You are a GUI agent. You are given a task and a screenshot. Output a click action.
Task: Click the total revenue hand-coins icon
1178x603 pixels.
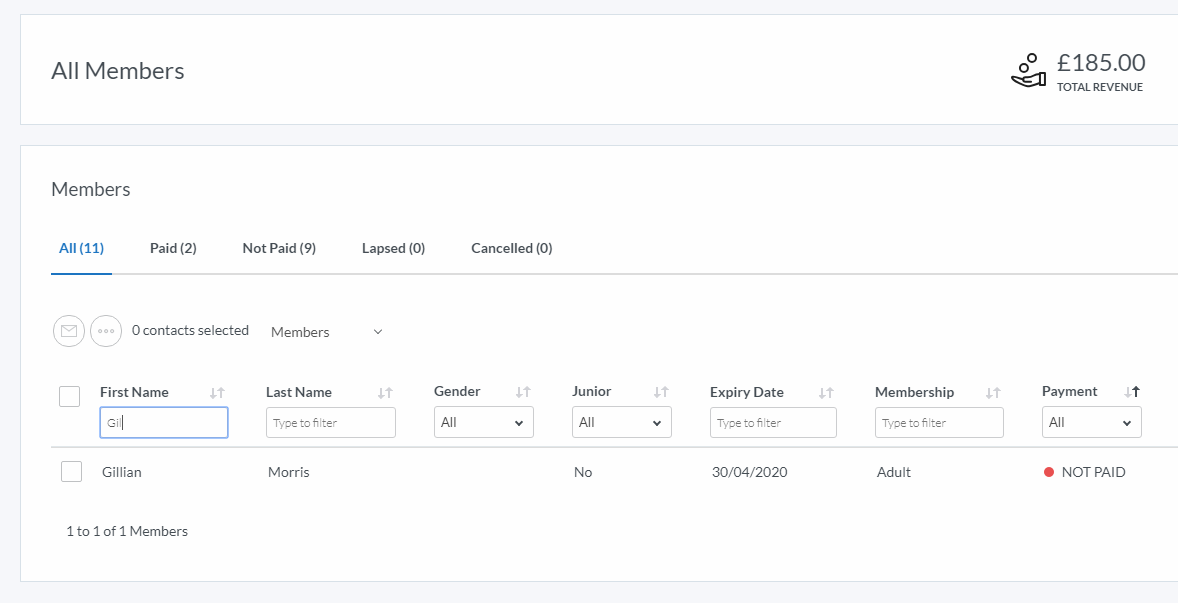point(1028,71)
